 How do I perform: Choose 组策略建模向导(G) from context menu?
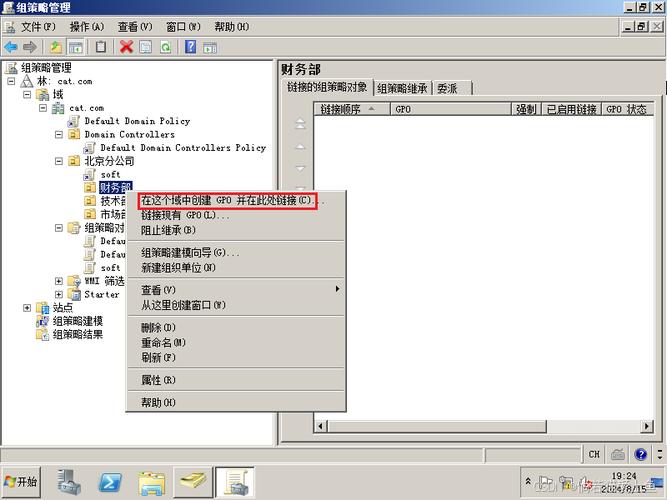click(x=236, y=252)
